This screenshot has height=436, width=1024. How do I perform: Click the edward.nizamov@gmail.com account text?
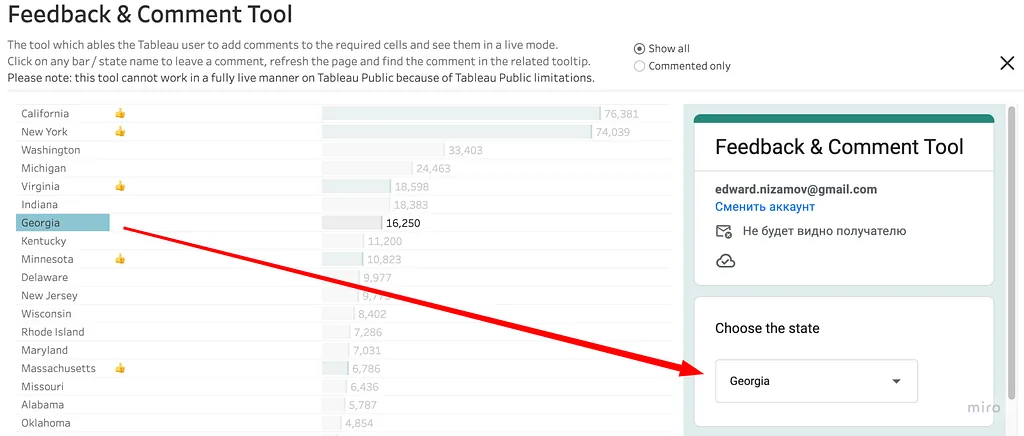(796, 190)
